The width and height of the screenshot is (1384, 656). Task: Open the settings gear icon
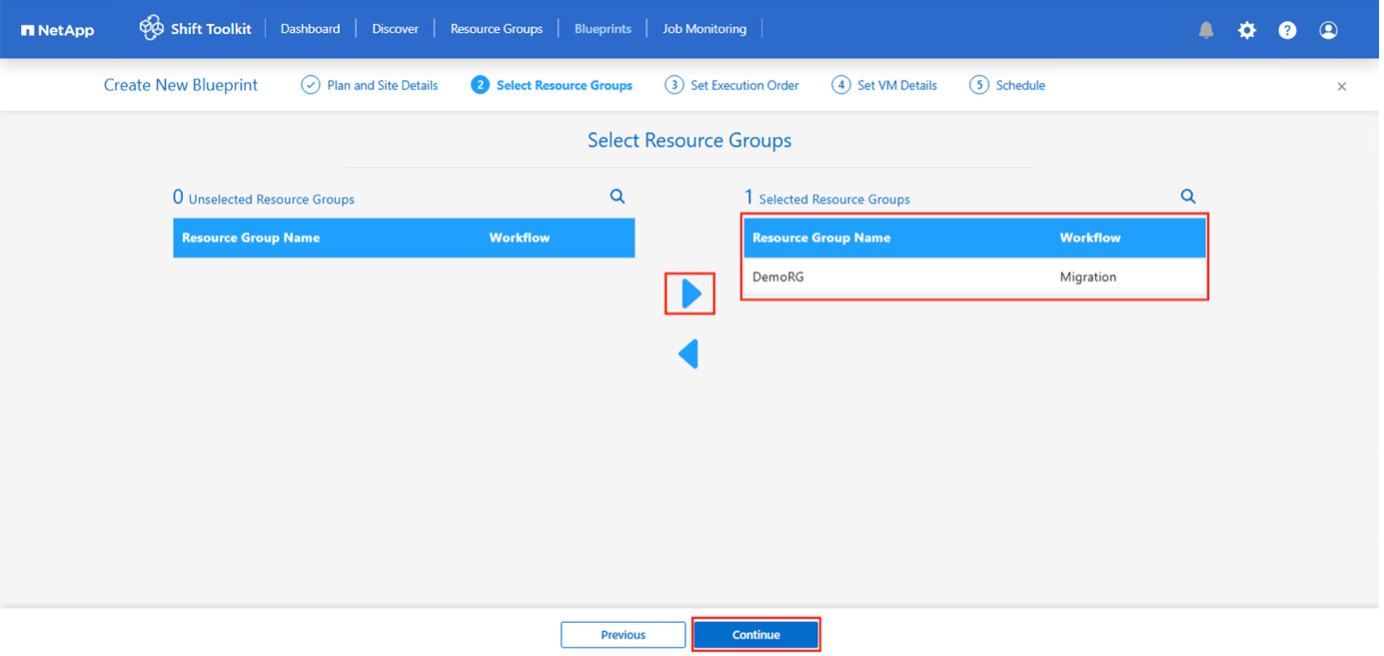[x=1247, y=30]
